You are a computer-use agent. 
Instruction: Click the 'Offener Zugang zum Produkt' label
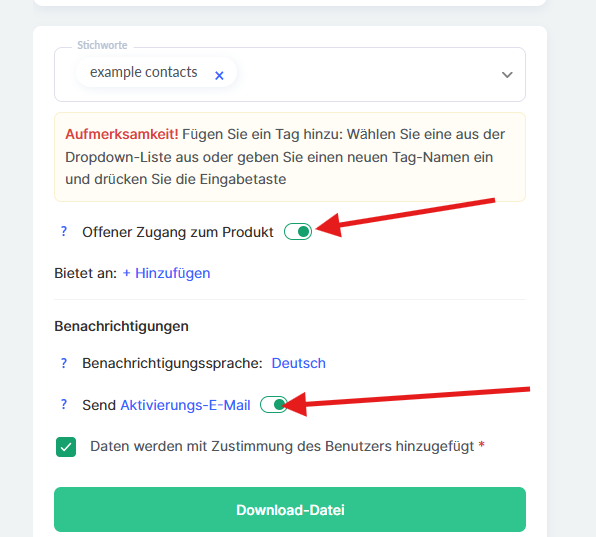coord(178,232)
